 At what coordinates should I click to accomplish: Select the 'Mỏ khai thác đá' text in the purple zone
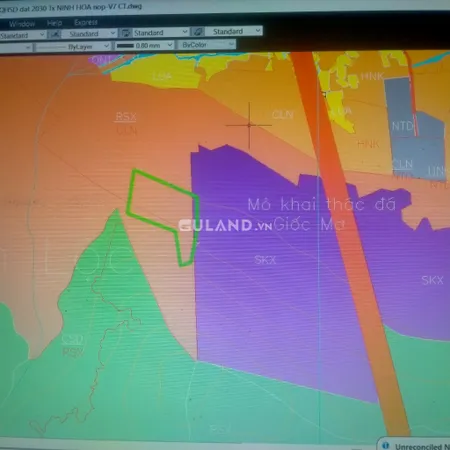click(x=322, y=204)
